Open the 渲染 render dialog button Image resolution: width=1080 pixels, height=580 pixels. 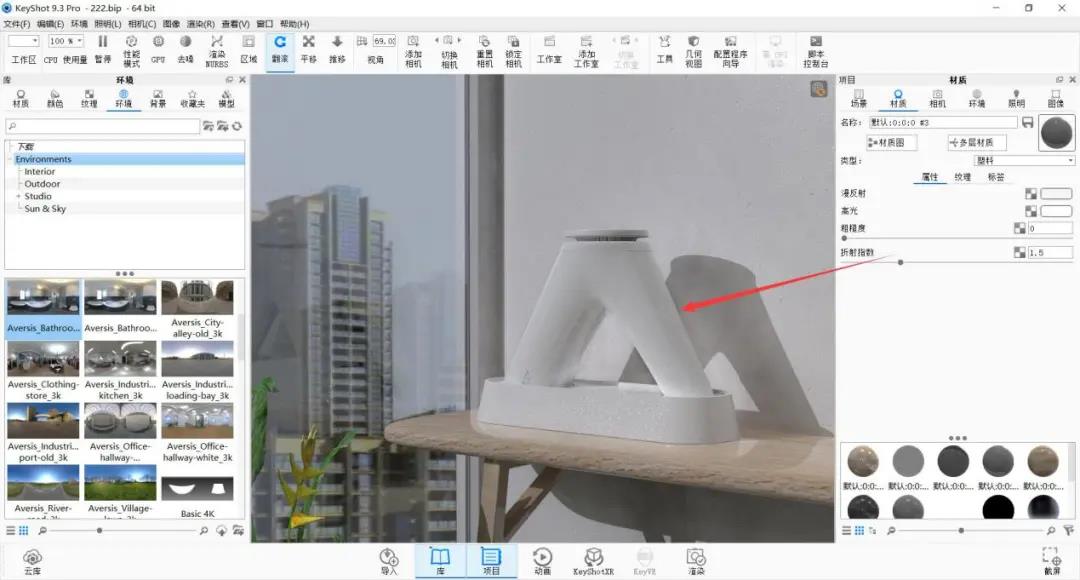[696, 561]
